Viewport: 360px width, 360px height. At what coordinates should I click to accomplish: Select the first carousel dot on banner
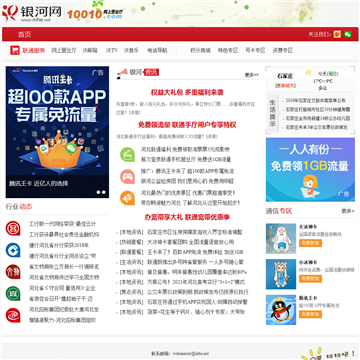(x=98, y=192)
